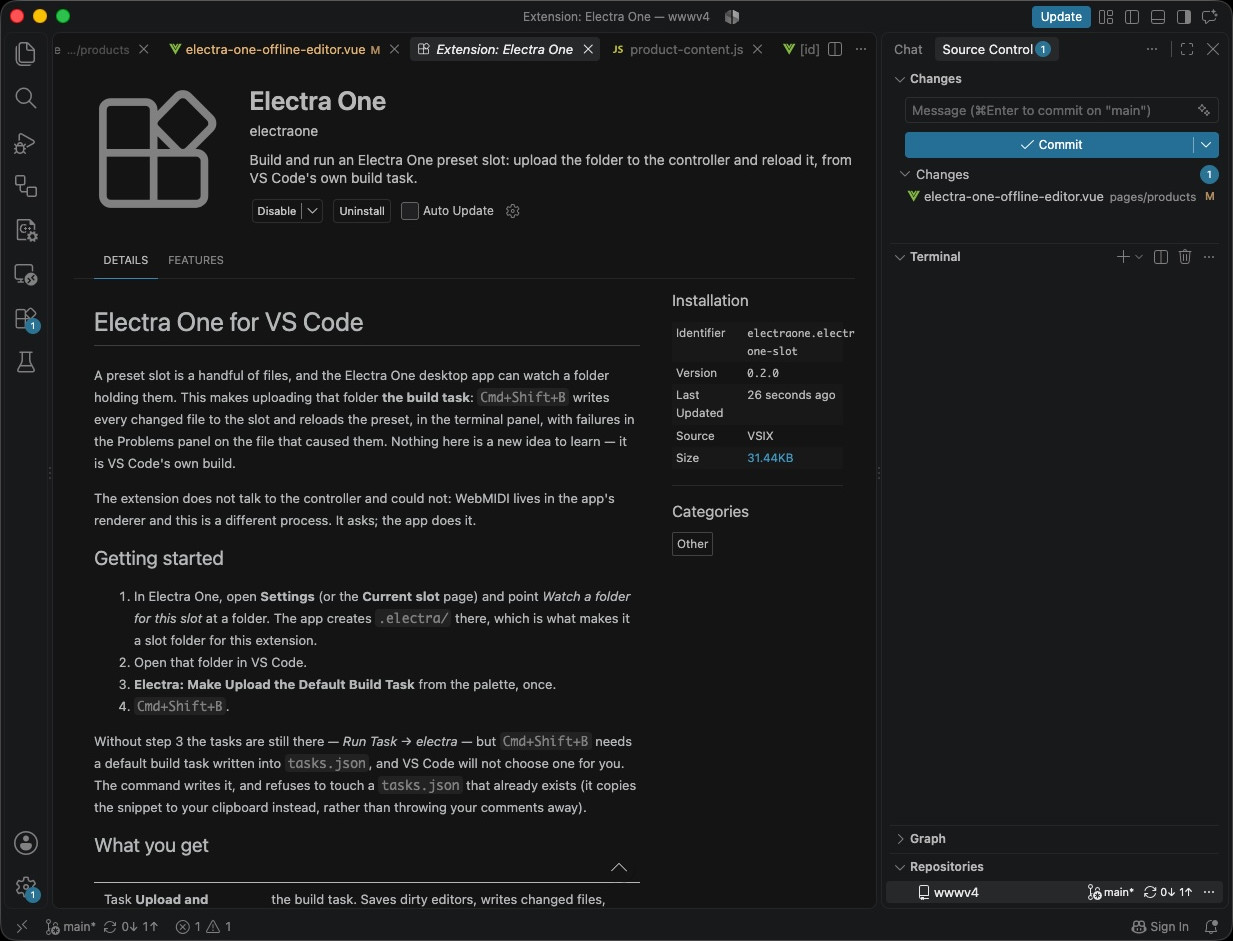Toggle the primary side bar icon
The width and height of the screenshot is (1233, 941).
click(1132, 17)
